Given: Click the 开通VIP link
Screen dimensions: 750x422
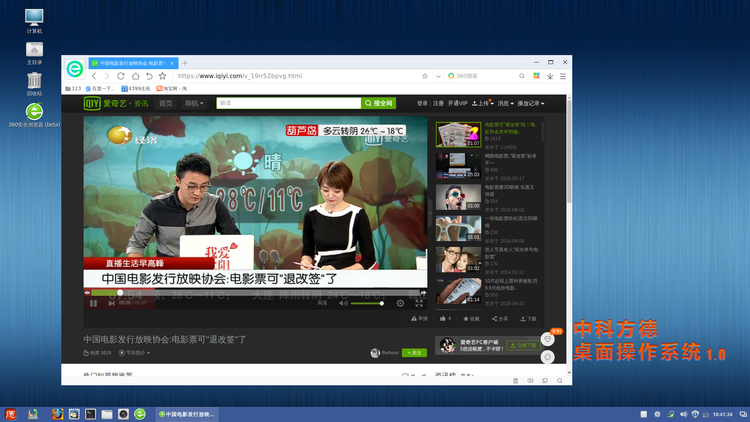Looking at the screenshot, I should click(457, 103).
